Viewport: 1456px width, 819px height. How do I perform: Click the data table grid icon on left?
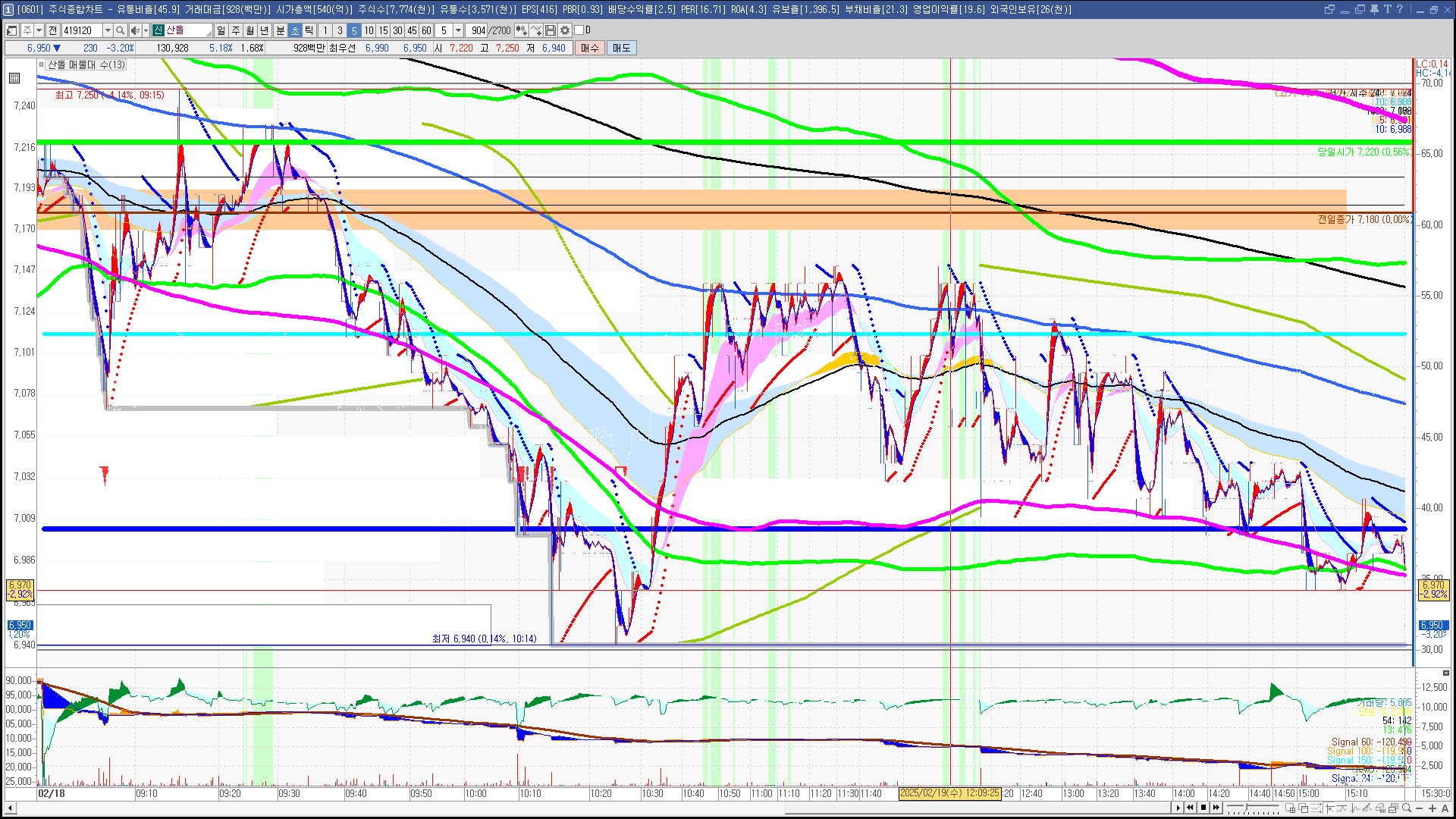click(14, 77)
